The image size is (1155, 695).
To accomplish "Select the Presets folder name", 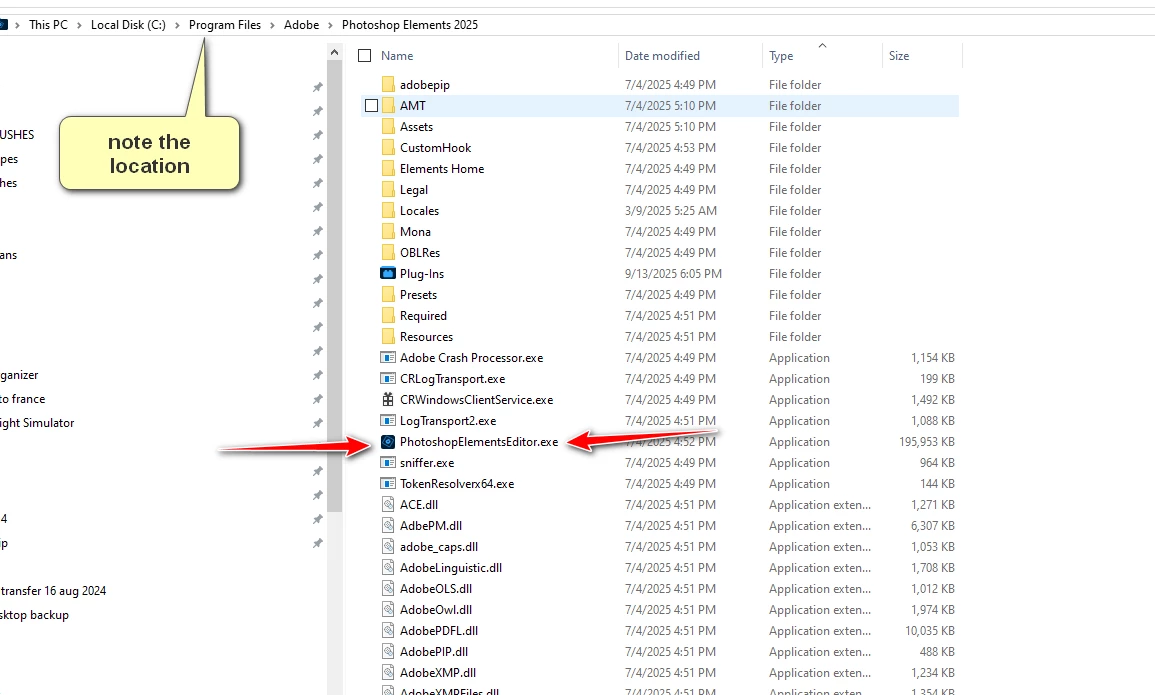I will pos(418,294).
